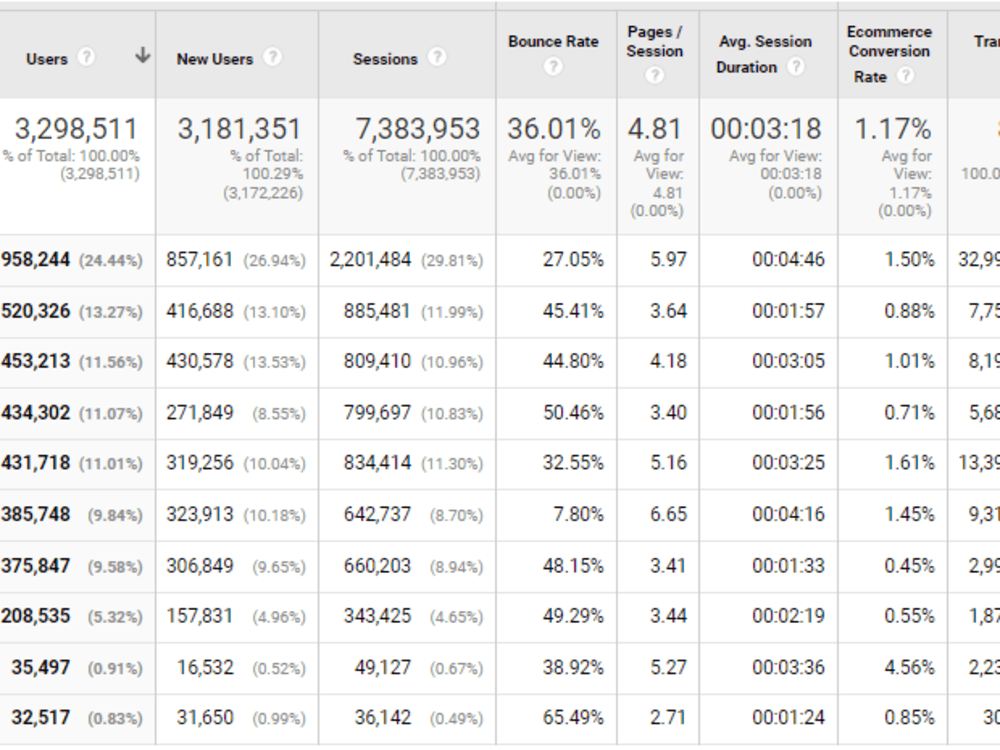Screen dimensions: 1000x750
Task: Click the new users cell 416,688
Action: tap(200, 311)
